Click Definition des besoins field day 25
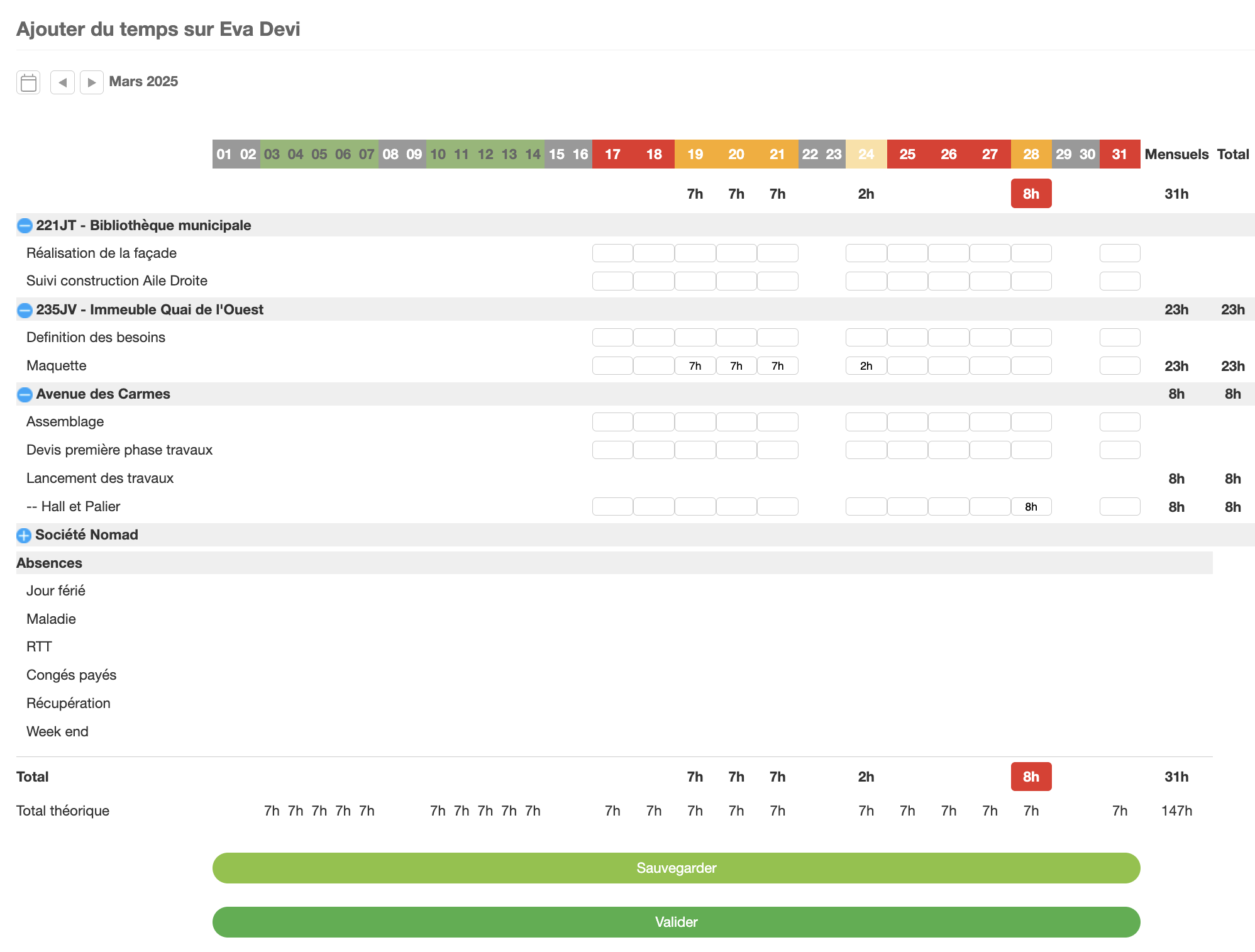Screen dimensions: 1255x952 (x=907, y=338)
